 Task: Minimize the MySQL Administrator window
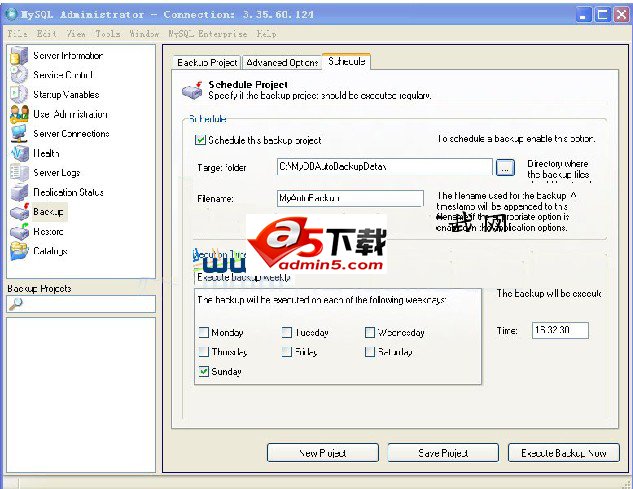[x=583, y=15]
